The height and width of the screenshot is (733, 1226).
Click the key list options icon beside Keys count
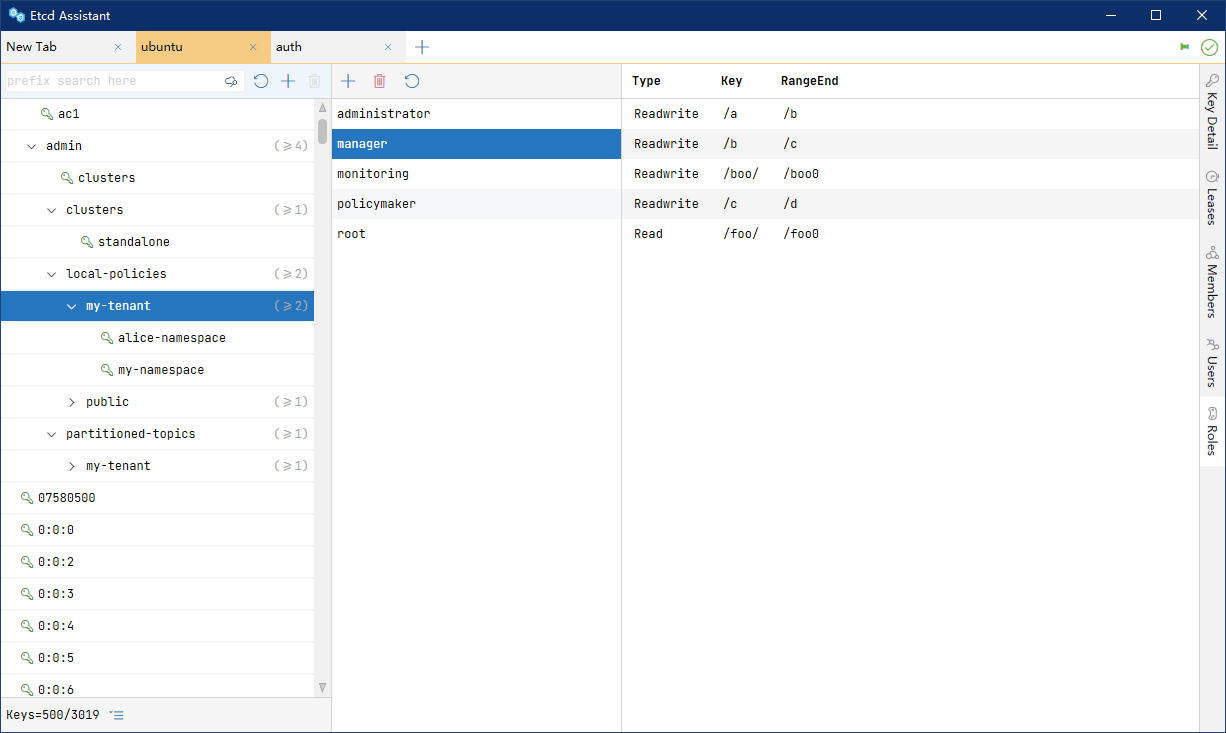tap(117, 715)
